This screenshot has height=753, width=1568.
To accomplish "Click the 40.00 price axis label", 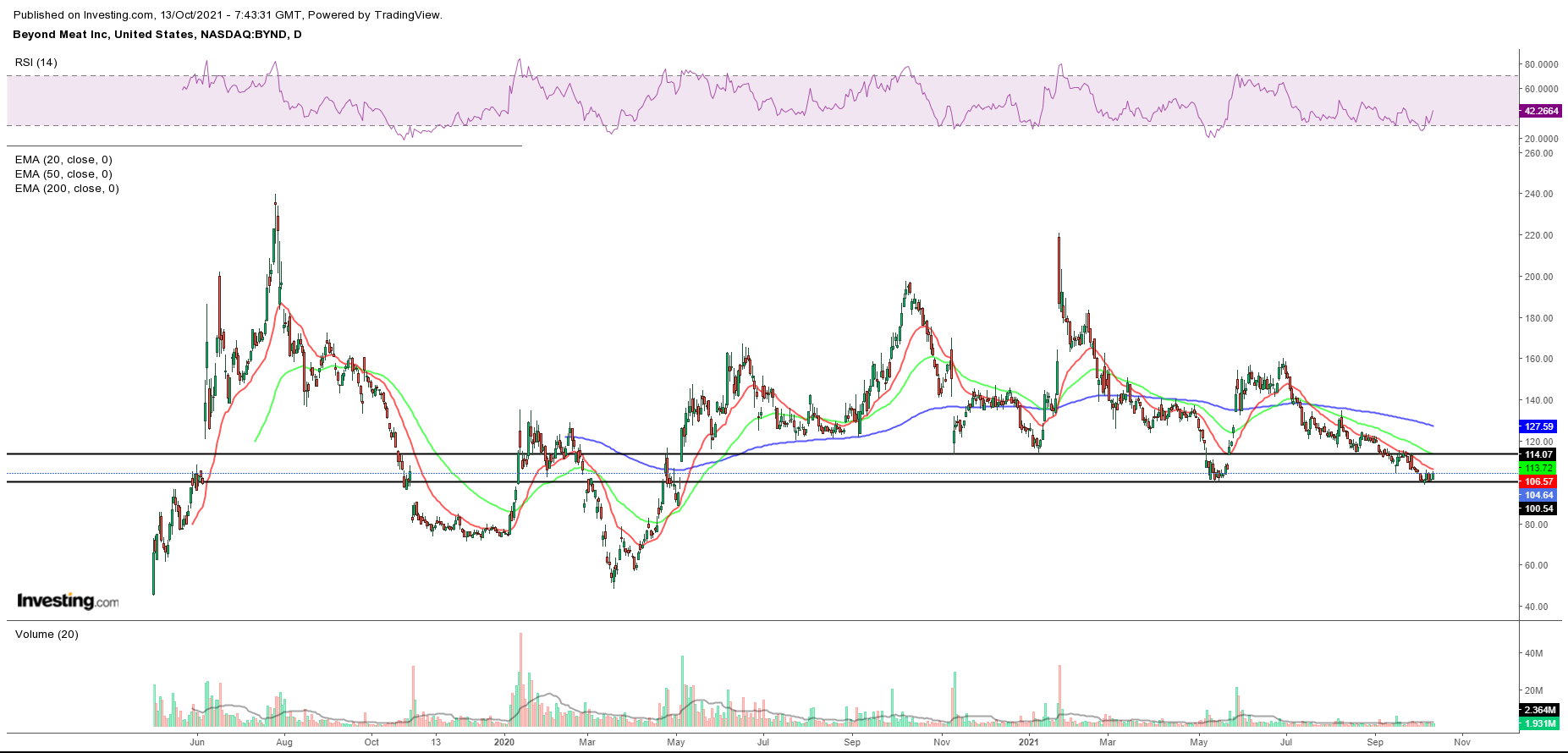I will point(1537,607).
